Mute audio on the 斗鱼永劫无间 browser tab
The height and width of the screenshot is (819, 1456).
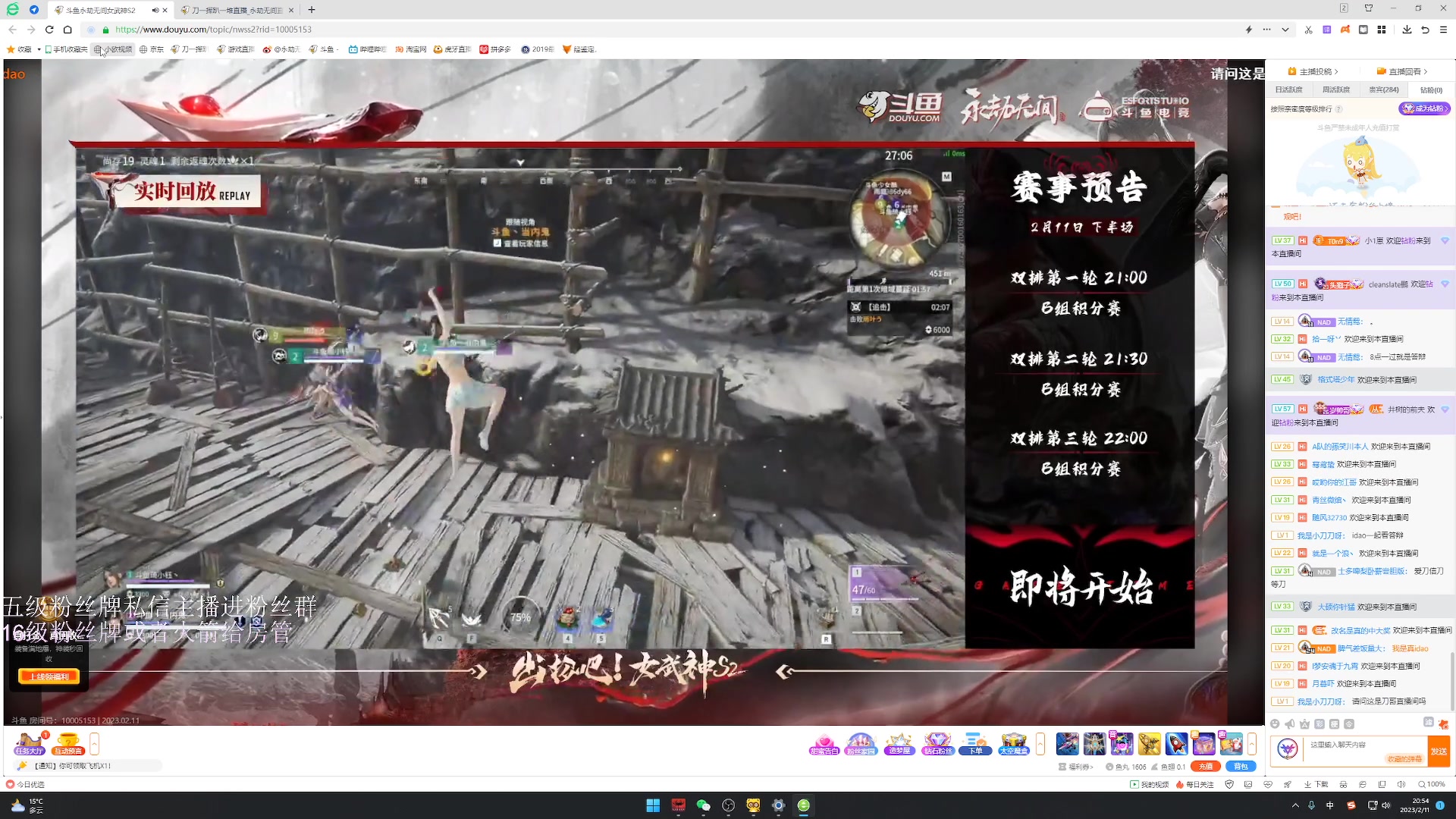155,10
